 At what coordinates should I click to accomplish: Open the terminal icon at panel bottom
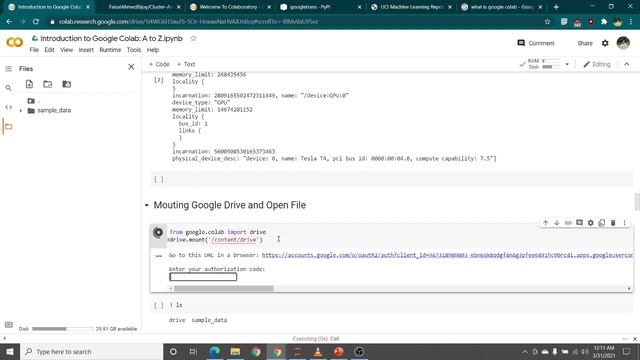pyautogui.click(x=8, y=325)
